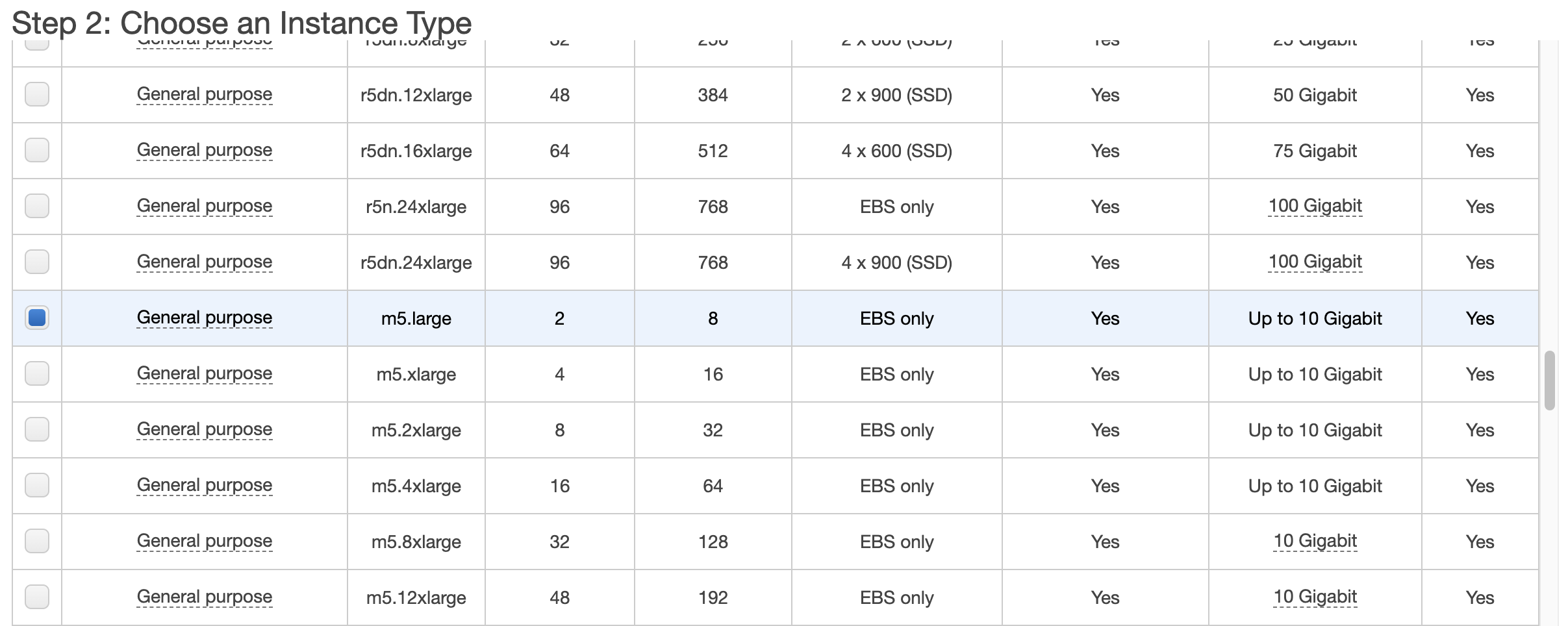Click General purpose link for m5.12xlarge

(204, 597)
